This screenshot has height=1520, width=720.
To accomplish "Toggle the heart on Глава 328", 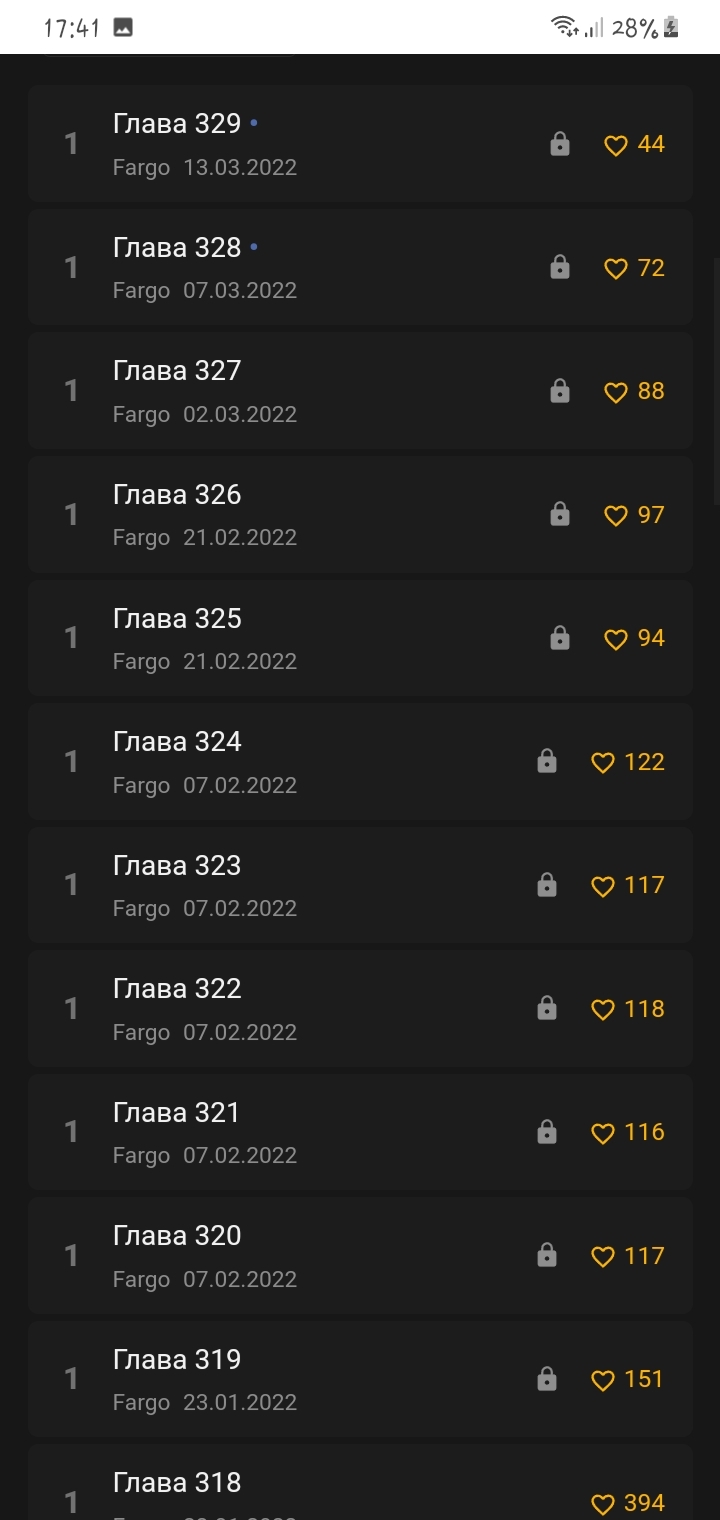I will [616, 268].
